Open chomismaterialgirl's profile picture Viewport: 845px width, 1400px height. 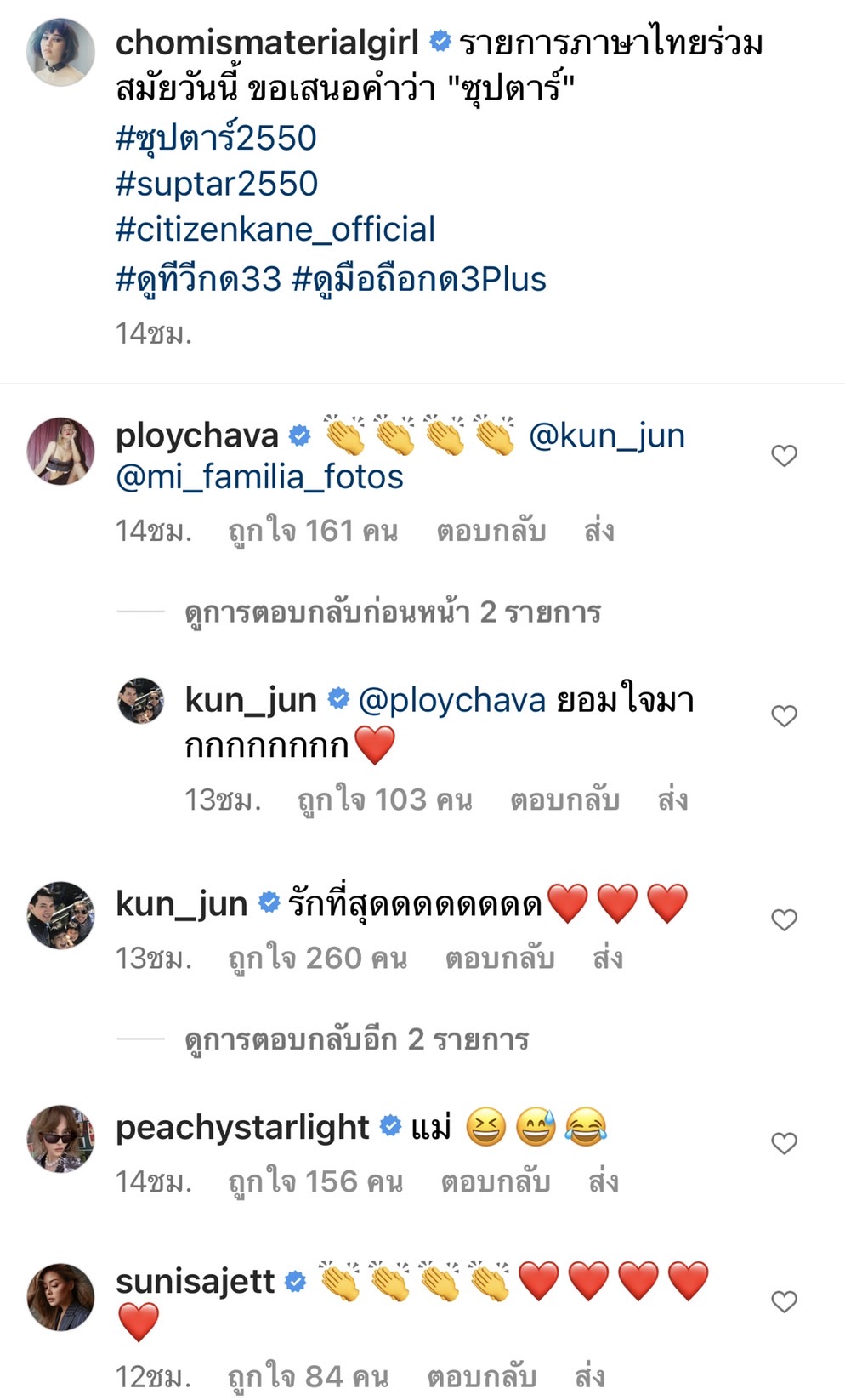pyautogui.click(x=58, y=53)
